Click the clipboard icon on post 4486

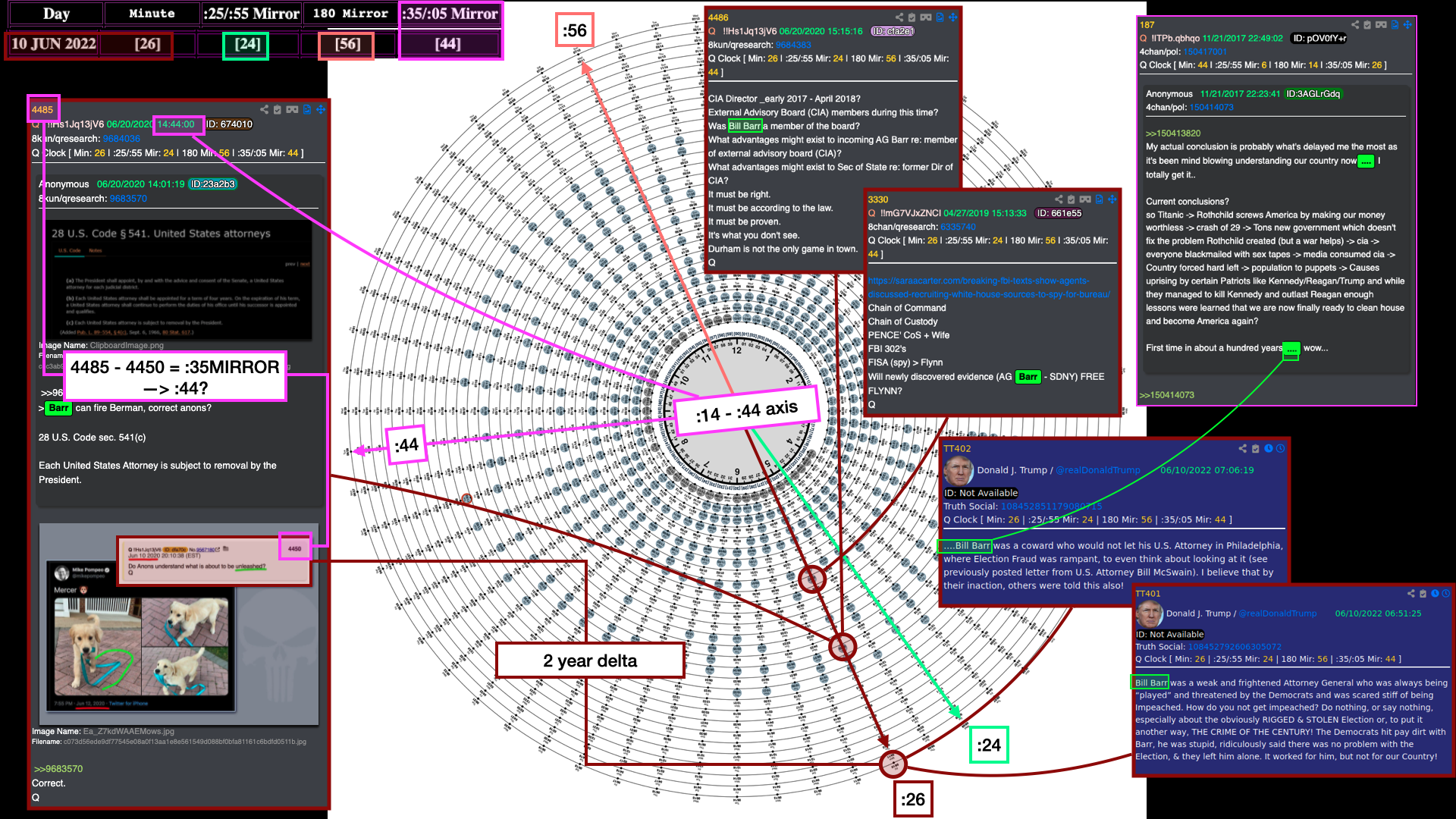(x=912, y=17)
